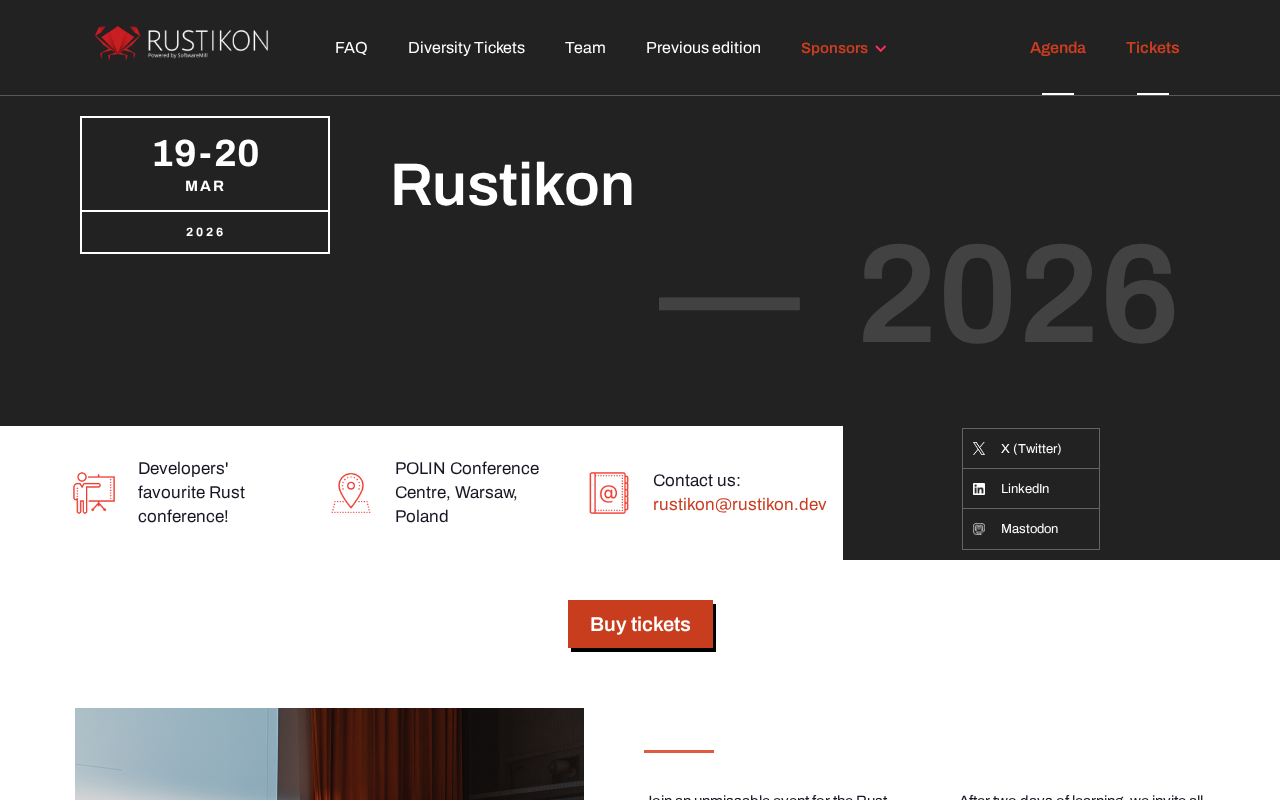Expand the Sponsors dropdown menu
Image resolution: width=1280 pixels, height=800 pixels.
[x=843, y=48]
